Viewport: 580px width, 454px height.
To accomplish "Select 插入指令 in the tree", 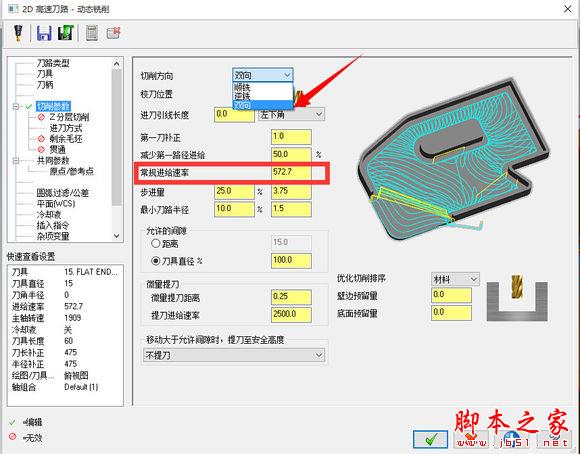I will 53,225.
